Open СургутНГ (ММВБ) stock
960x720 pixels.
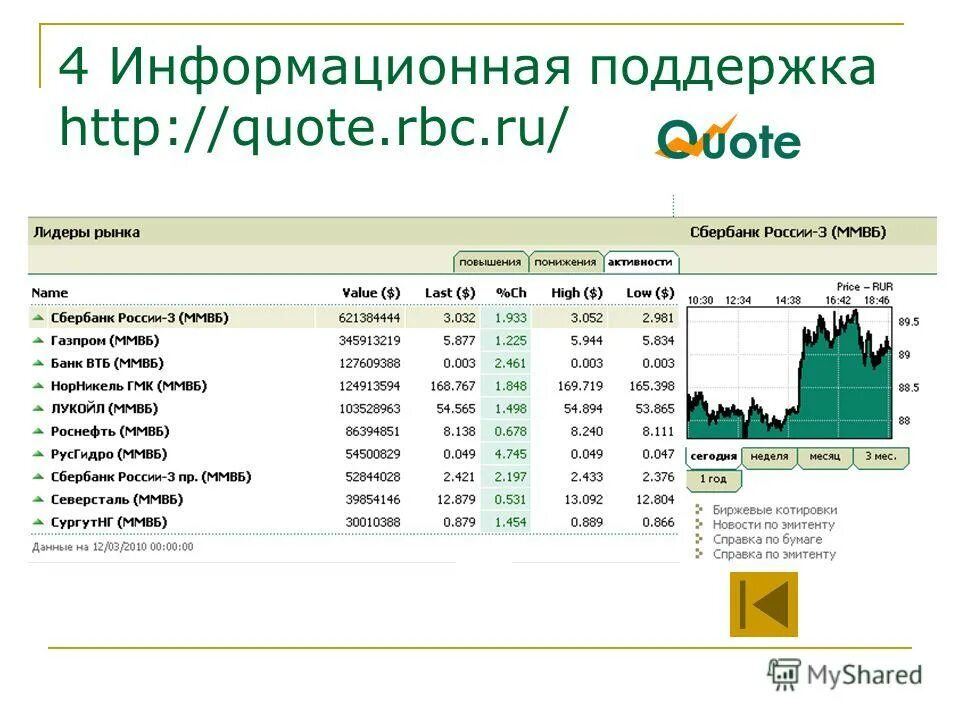[108, 521]
